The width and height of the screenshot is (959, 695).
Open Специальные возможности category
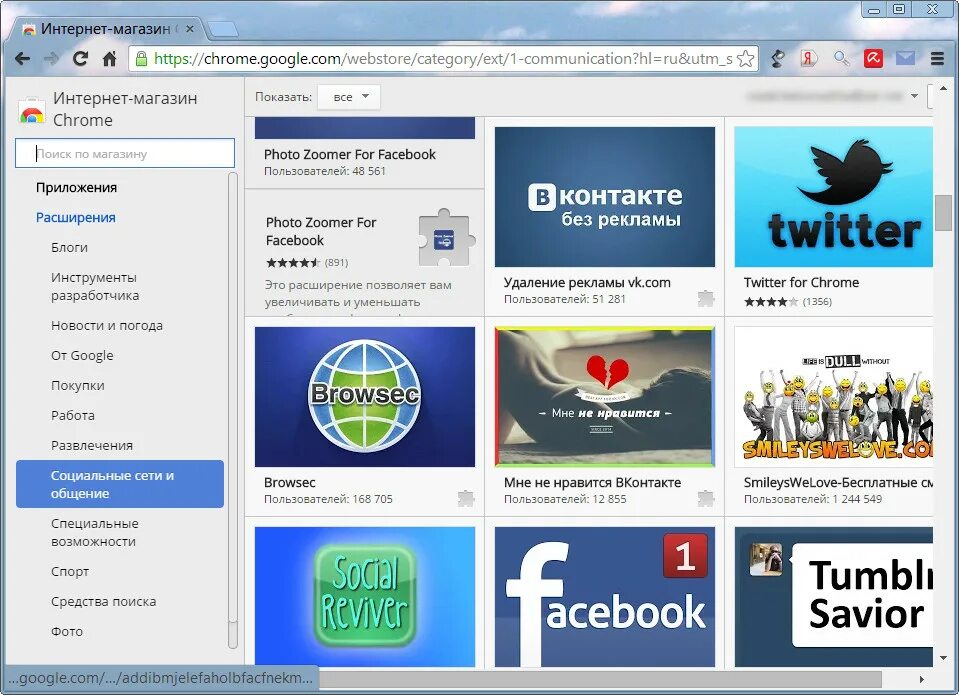coord(95,532)
